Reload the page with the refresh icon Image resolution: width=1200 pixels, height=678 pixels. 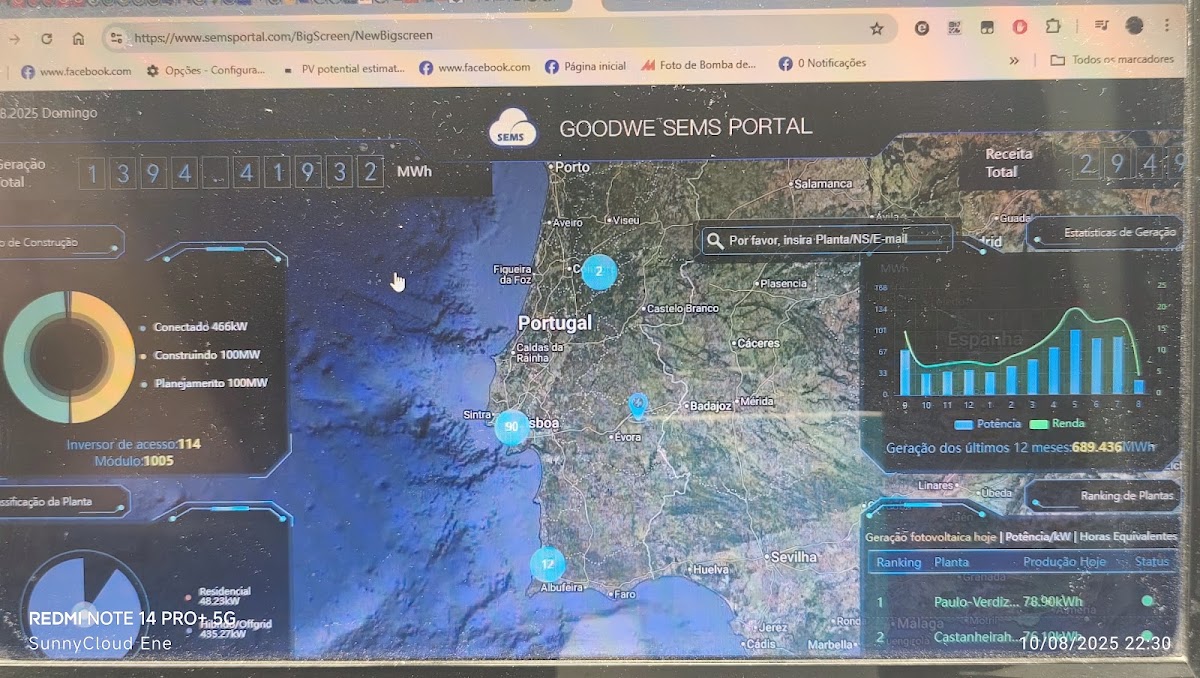tap(46, 38)
